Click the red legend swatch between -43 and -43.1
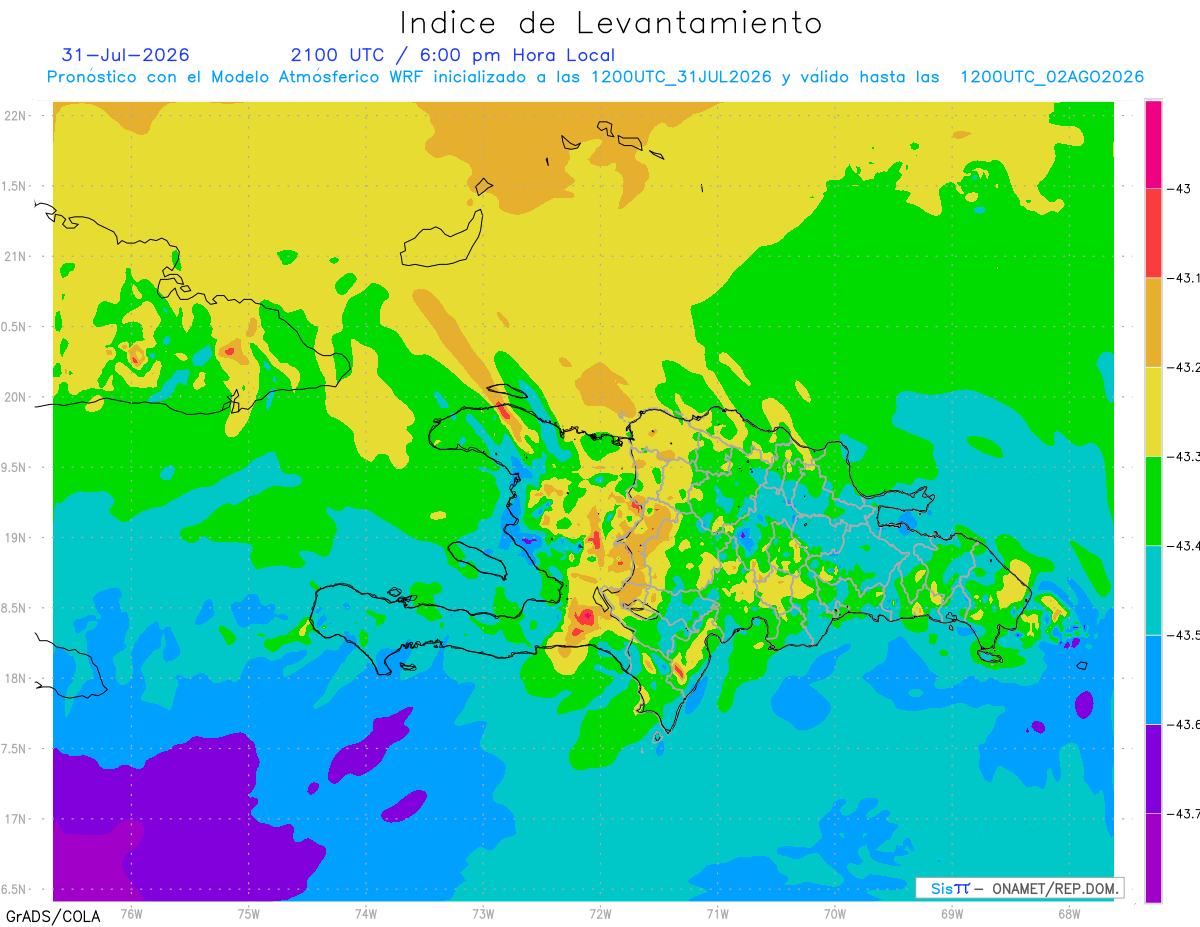Viewport: 1200px width, 927px height. click(1153, 233)
